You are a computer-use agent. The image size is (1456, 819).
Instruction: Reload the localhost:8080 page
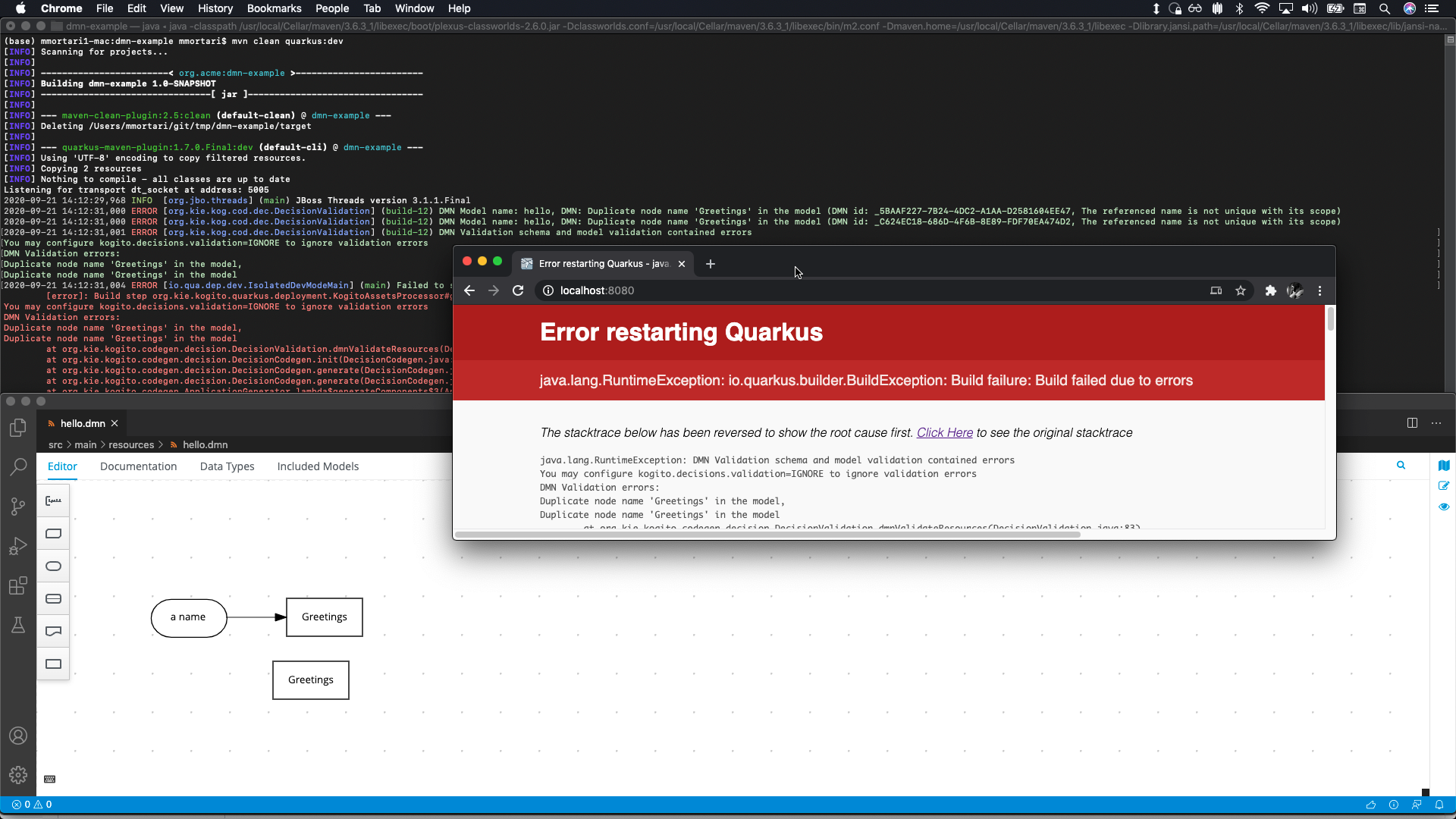click(517, 290)
